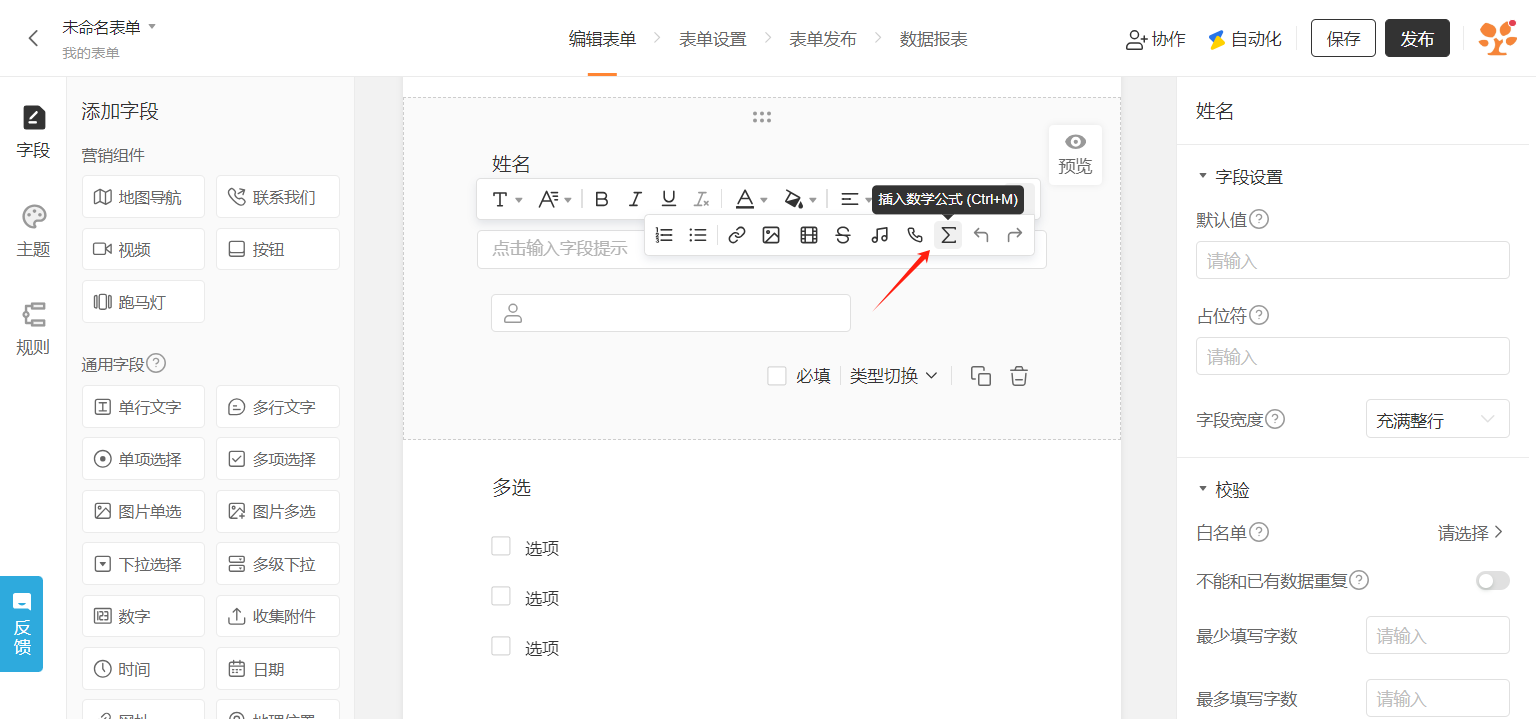
Task: Switch to the 编辑表单 tab
Action: tap(602, 39)
